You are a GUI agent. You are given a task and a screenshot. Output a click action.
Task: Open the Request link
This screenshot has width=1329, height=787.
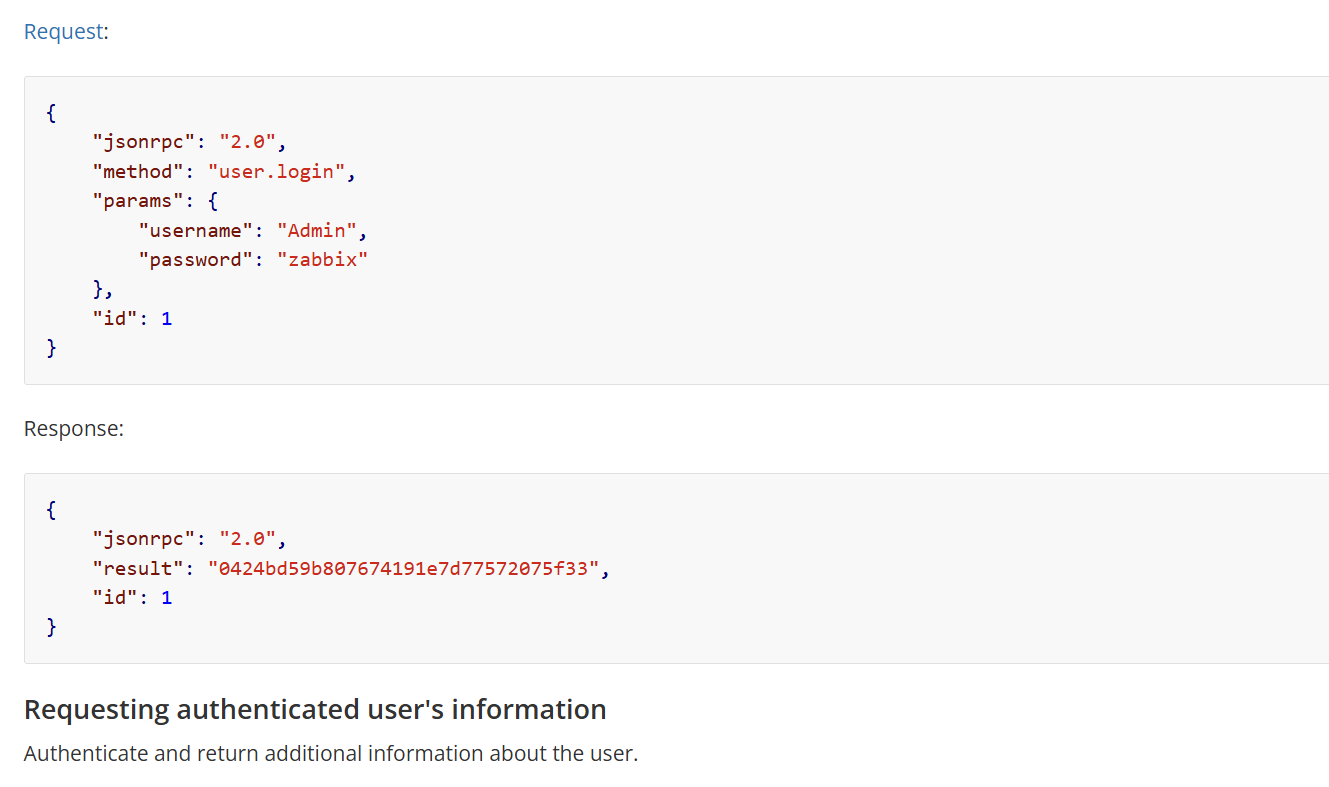pos(63,31)
